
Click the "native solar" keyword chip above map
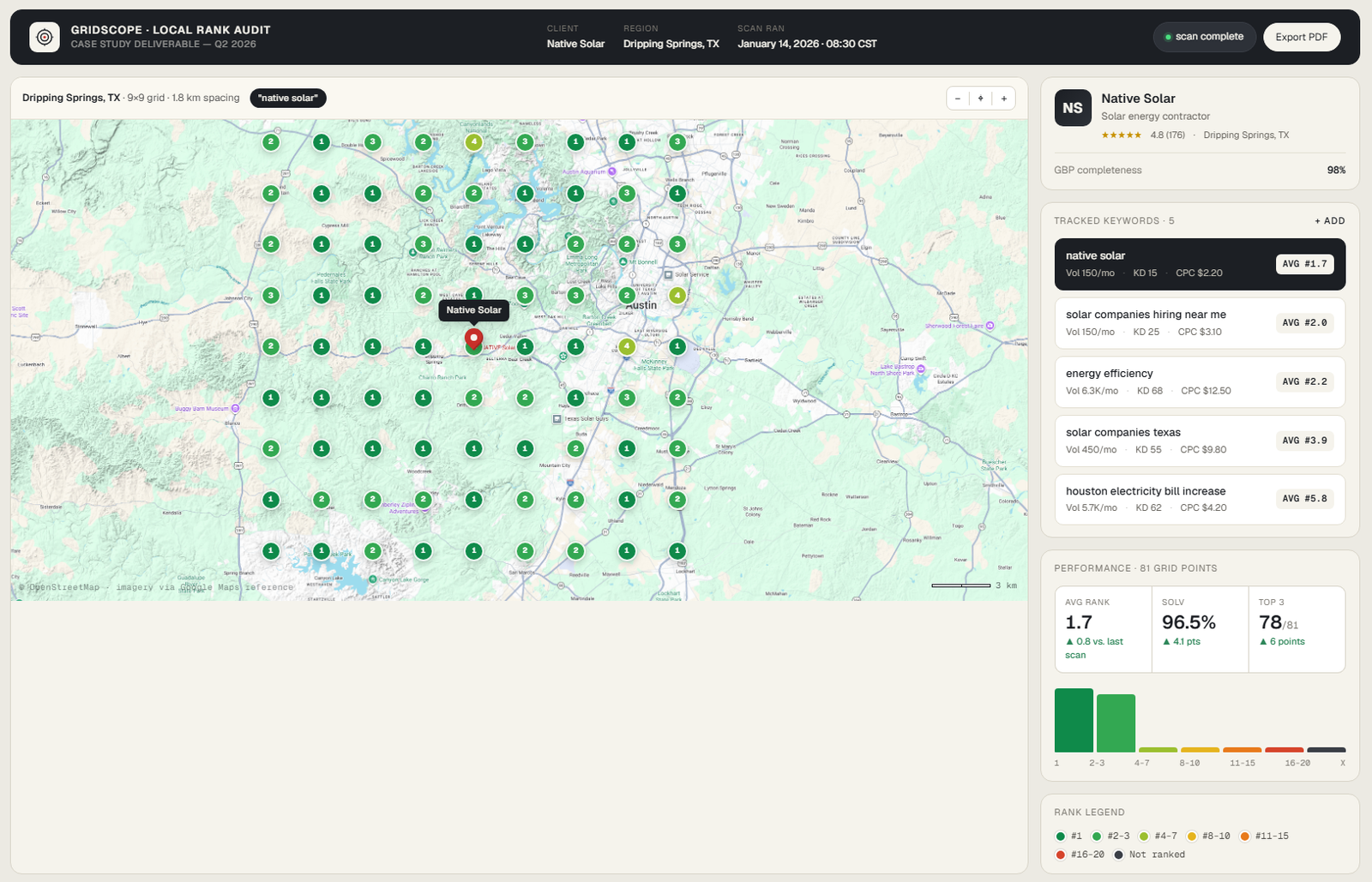click(288, 99)
